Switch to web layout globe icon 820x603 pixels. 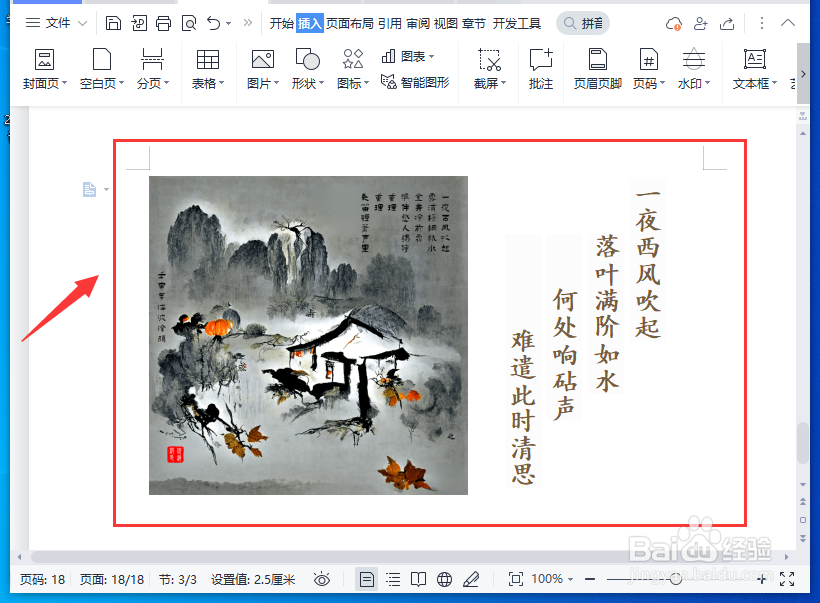(x=445, y=579)
